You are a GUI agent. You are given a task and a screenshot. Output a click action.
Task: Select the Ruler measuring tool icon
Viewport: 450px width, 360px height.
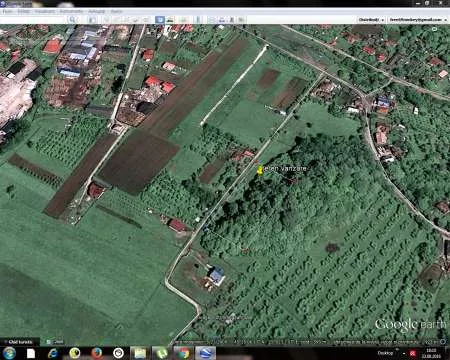click(x=198, y=20)
